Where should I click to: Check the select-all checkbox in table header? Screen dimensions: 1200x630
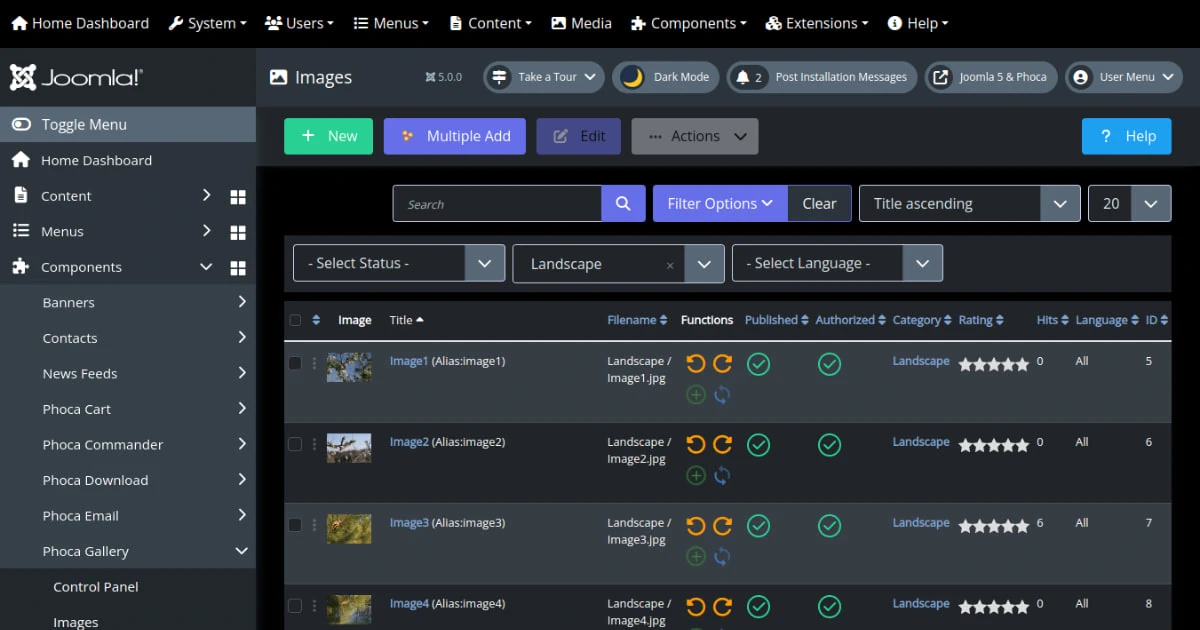point(295,321)
